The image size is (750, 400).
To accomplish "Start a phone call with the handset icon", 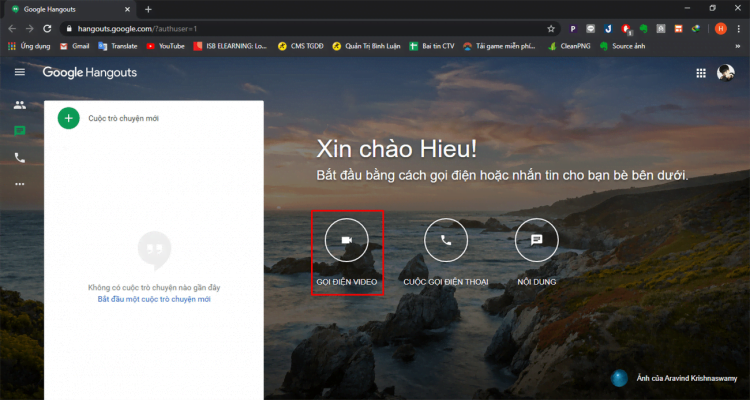I will 446,240.
